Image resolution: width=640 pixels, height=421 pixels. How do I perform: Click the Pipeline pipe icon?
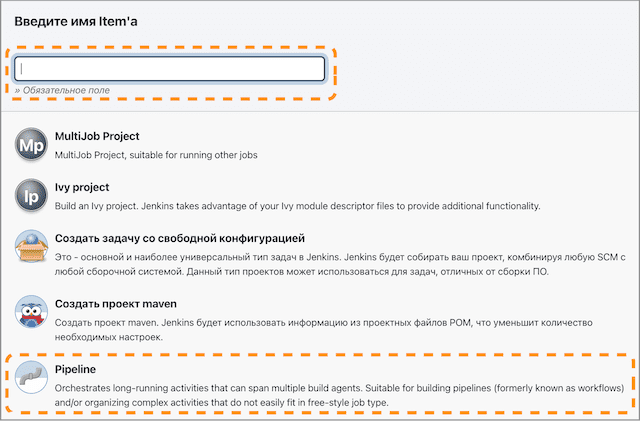coord(31,378)
